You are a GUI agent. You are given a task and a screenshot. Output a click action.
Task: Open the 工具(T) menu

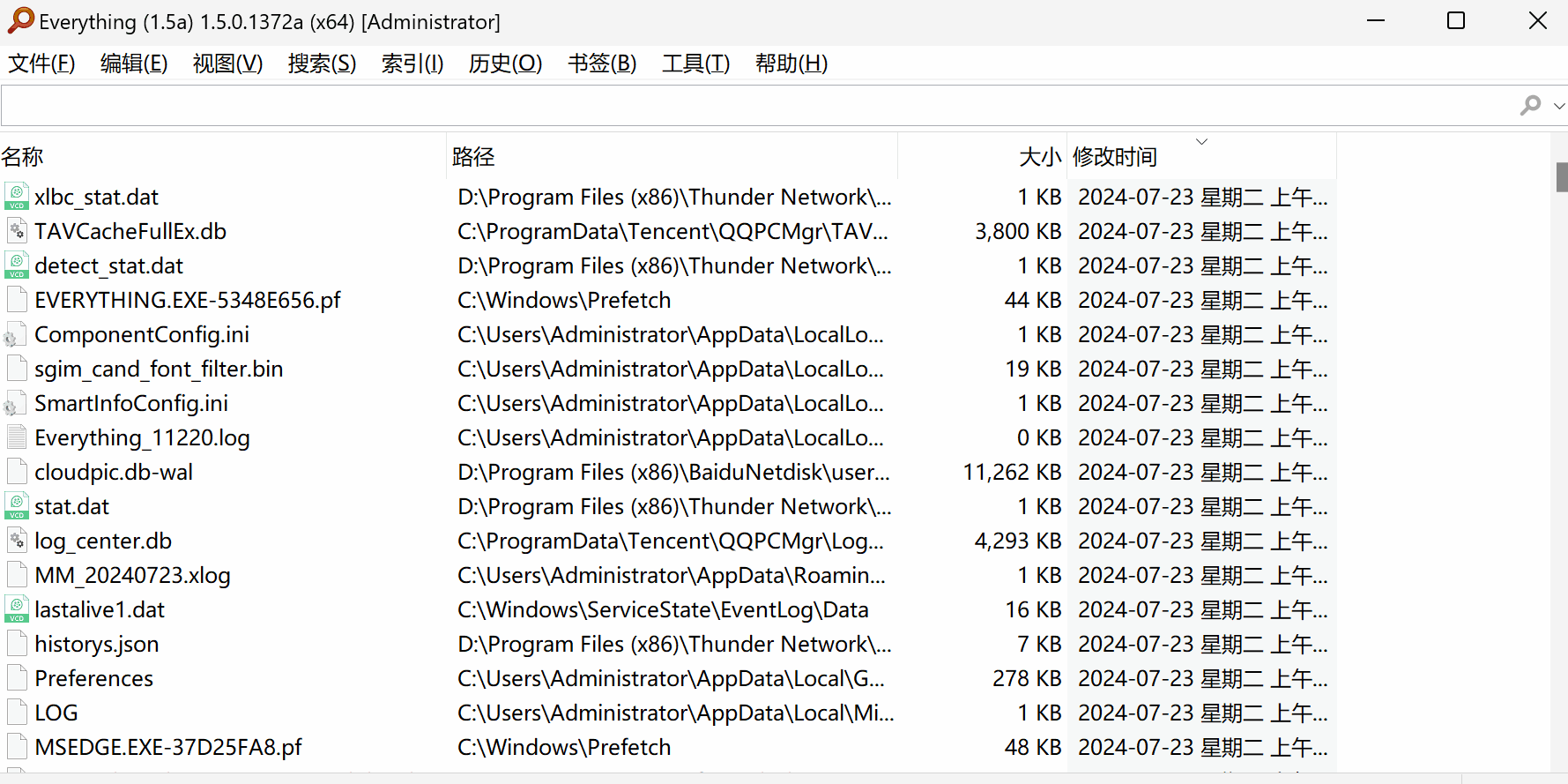pyautogui.click(x=695, y=63)
